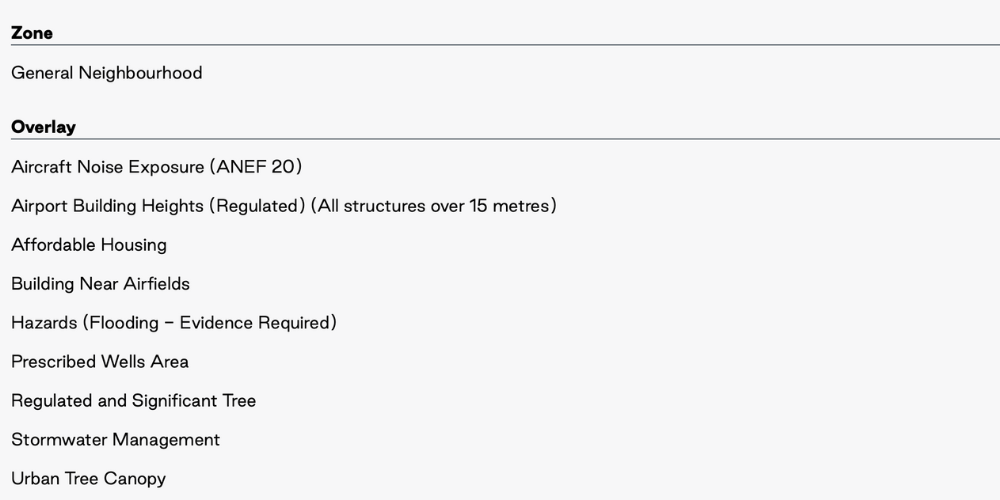Open Regulated and Significant Tree overlay

coord(134,401)
